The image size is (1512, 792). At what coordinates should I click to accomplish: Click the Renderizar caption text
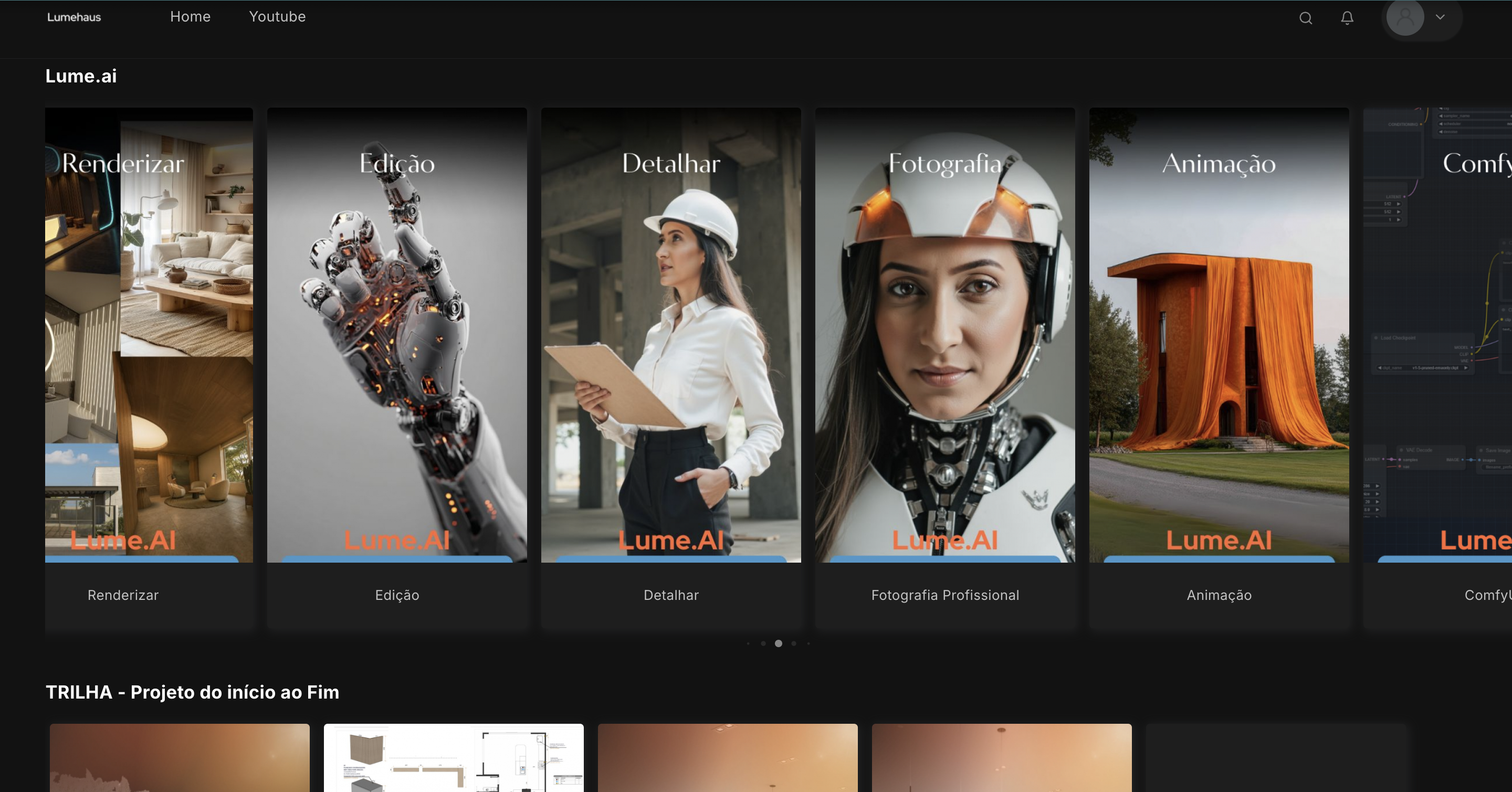123,595
